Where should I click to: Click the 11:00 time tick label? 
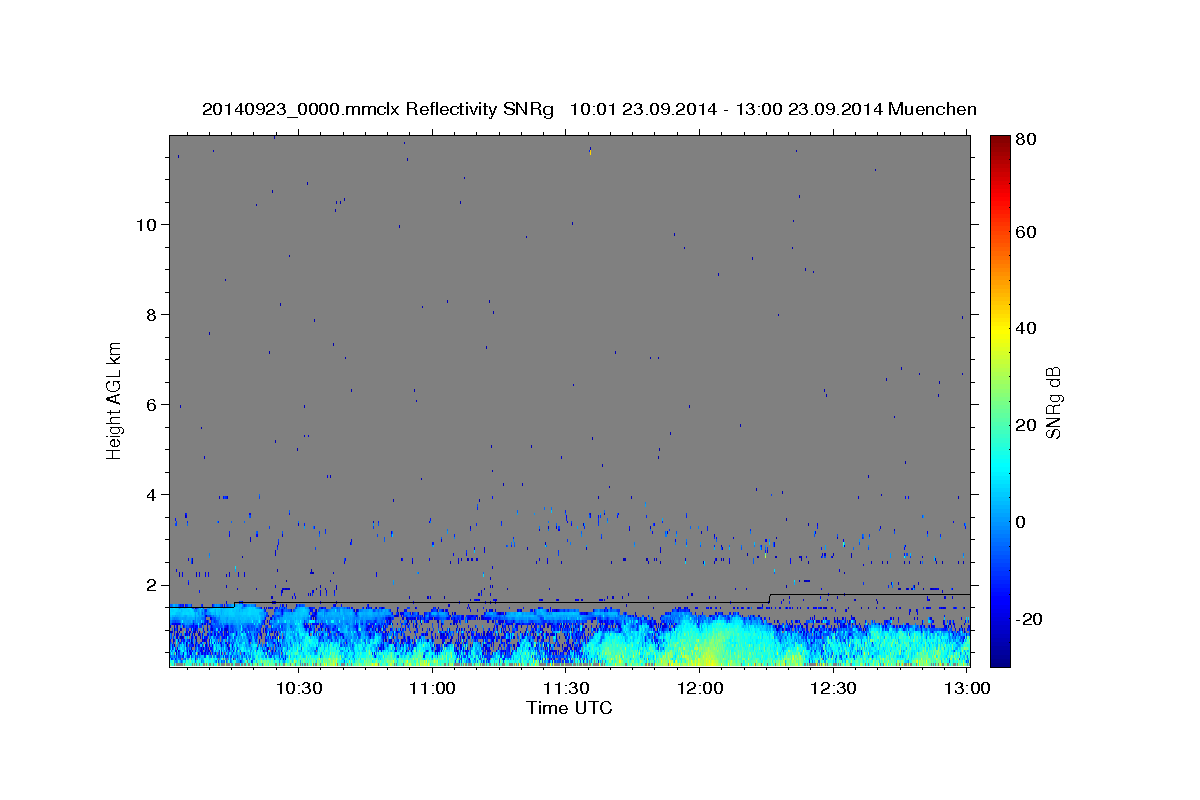(x=432, y=688)
